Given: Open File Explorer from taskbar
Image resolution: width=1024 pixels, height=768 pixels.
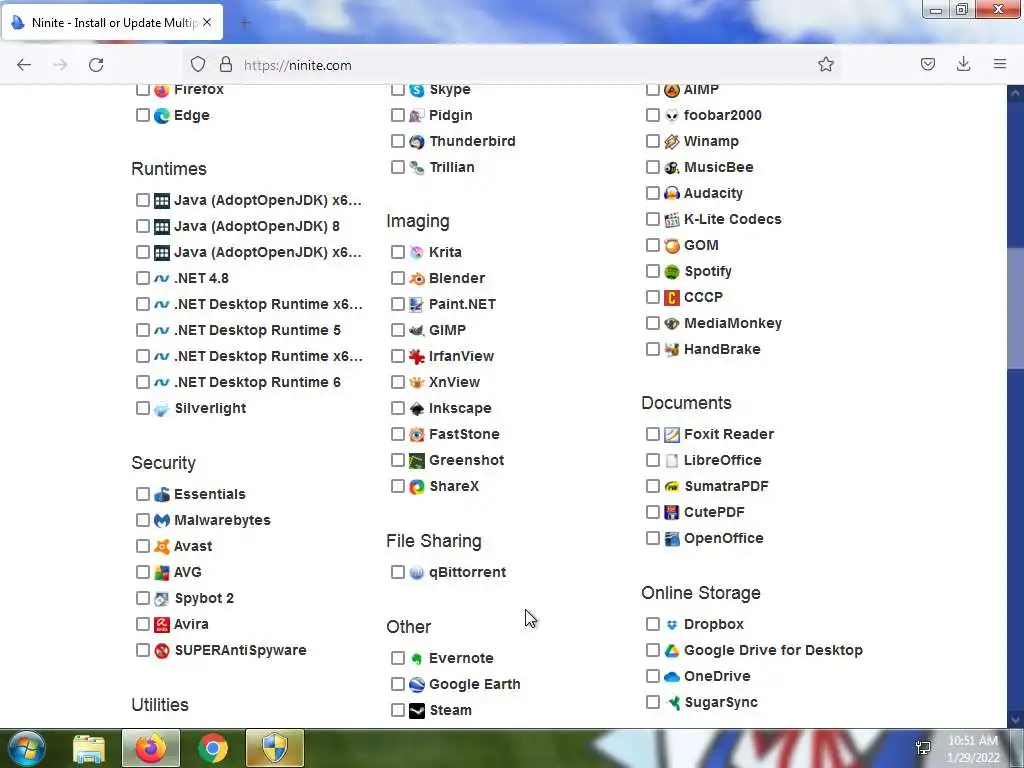Looking at the screenshot, I should (x=89, y=748).
